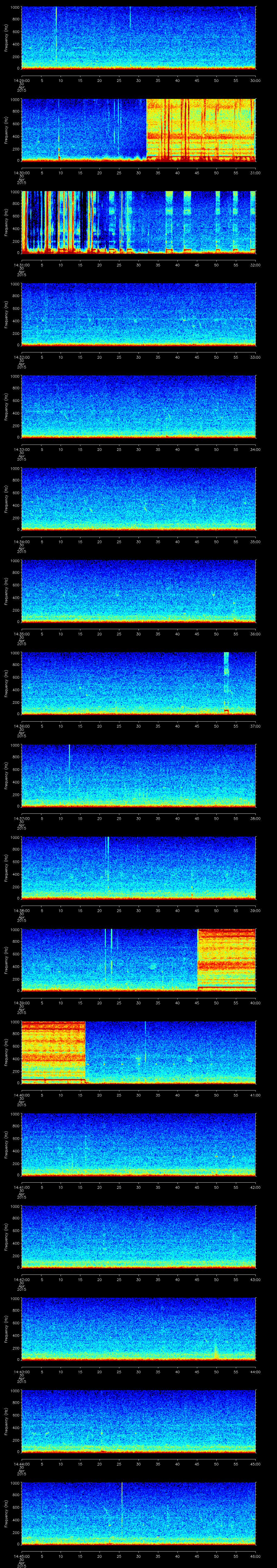This screenshot has width=277, height=1568.
Task: Click the spectrogram panel starting at 14:29:00
Action: click(139, 38)
